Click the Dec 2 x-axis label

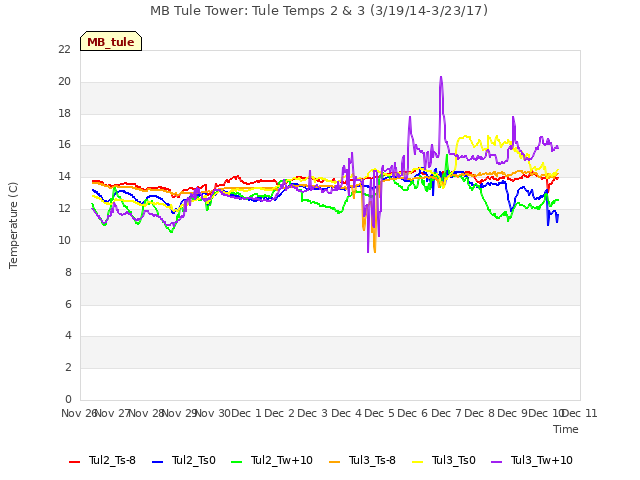(280, 413)
